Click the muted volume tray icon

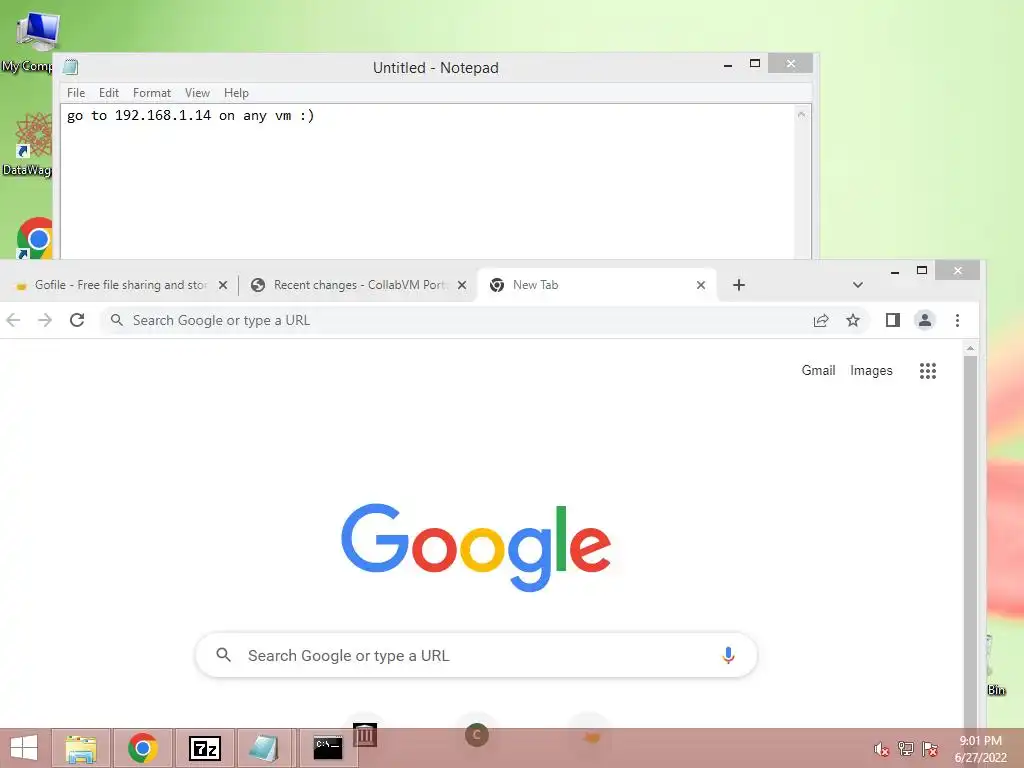881,749
